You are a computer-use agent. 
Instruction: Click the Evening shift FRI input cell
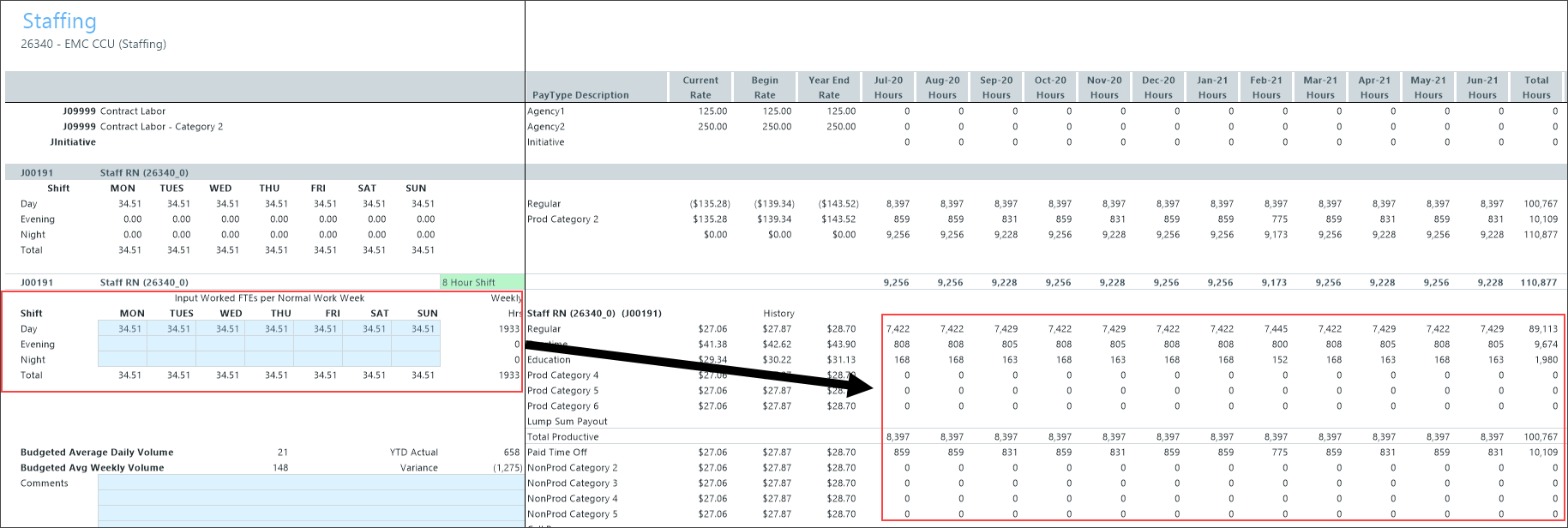click(x=318, y=345)
